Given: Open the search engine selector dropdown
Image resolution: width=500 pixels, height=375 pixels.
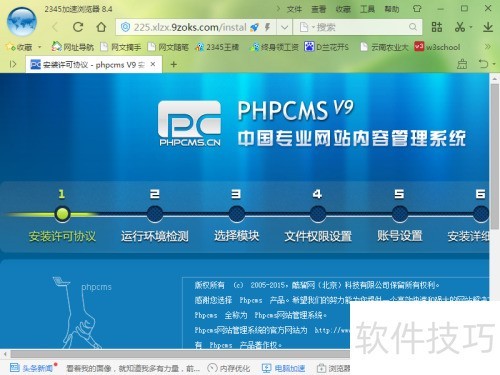Looking at the screenshot, I should tap(307, 27).
